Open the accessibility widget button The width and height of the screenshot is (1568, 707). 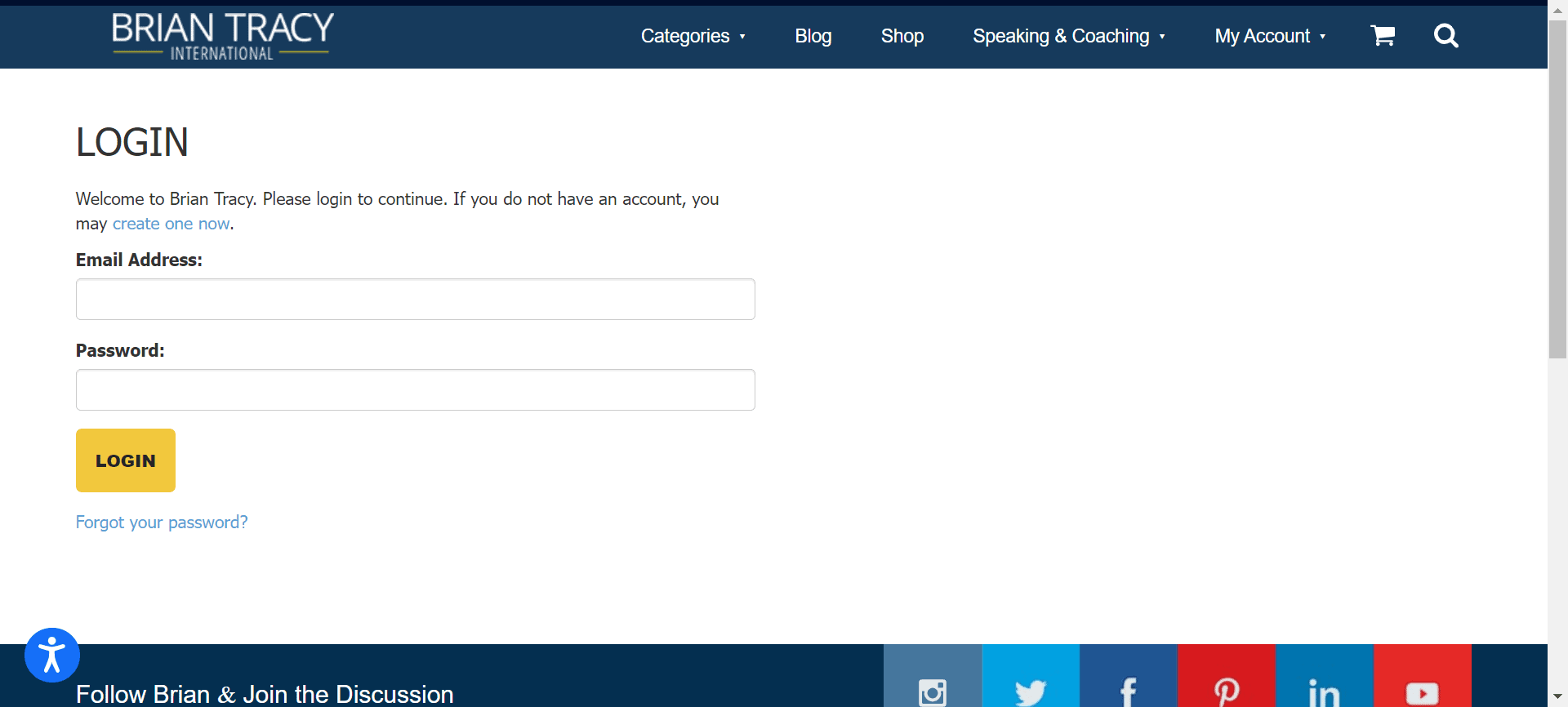pos(52,655)
